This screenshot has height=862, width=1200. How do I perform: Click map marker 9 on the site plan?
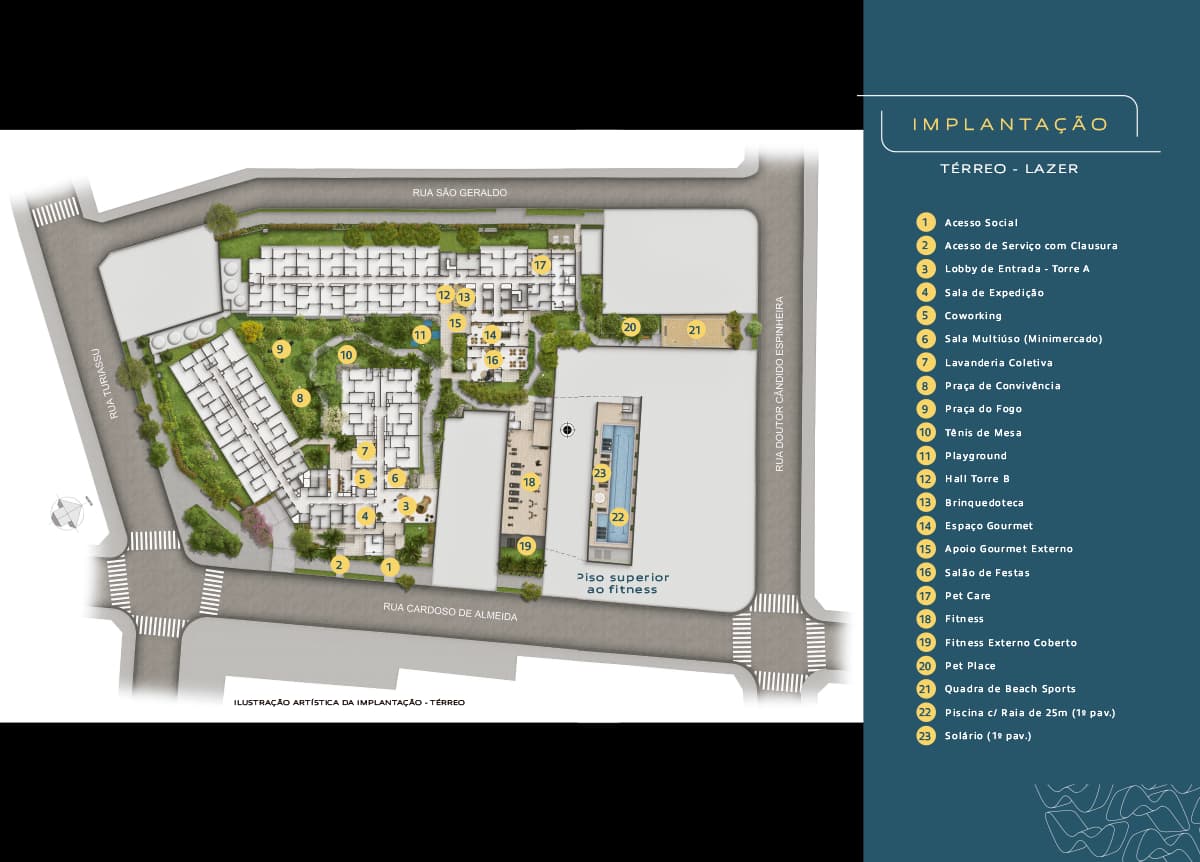281,349
